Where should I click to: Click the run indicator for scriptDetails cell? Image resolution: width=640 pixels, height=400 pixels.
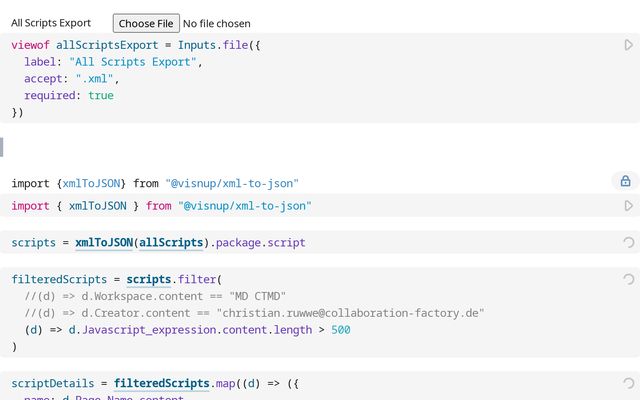click(x=628, y=383)
